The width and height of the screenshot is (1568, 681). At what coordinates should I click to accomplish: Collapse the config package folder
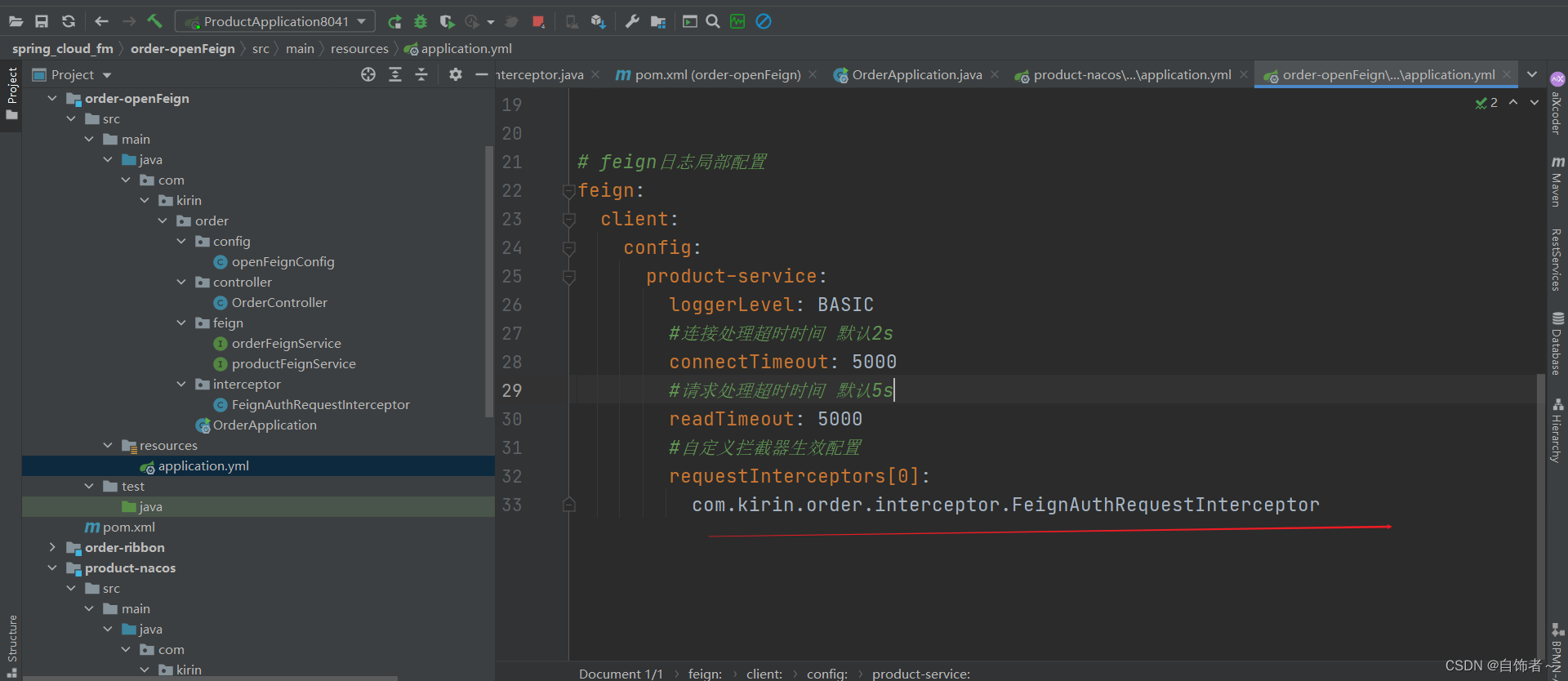coord(181,241)
